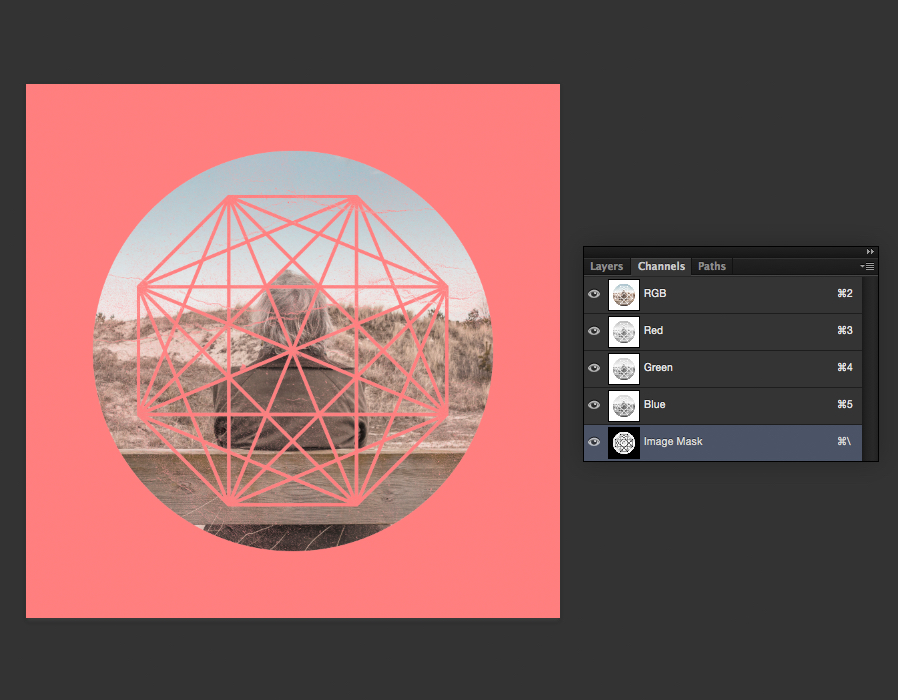Toggle Image Mask channel visibility
Image resolution: width=898 pixels, height=700 pixels.
click(x=594, y=442)
